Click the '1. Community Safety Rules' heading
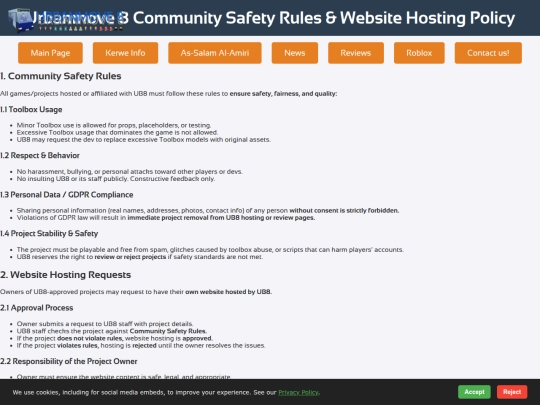 61,76
